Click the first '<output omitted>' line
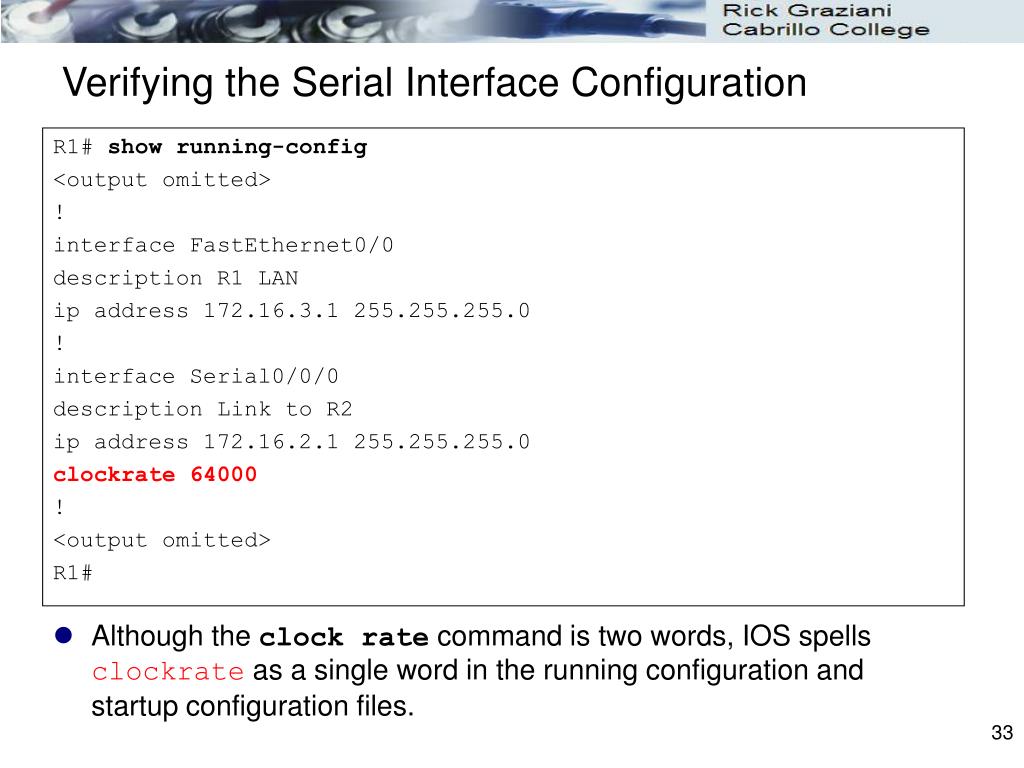1024x768 pixels. pyautogui.click(x=162, y=180)
